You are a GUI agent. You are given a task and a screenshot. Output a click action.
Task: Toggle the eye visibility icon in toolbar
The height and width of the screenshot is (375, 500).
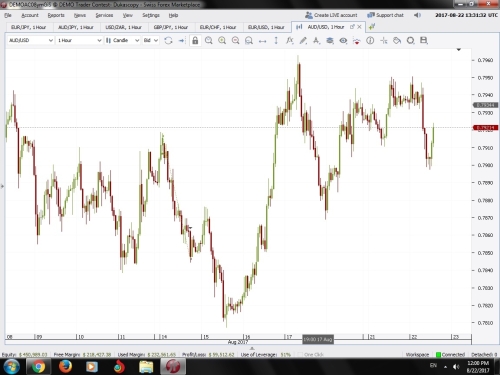pyautogui.click(x=343, y=41)
